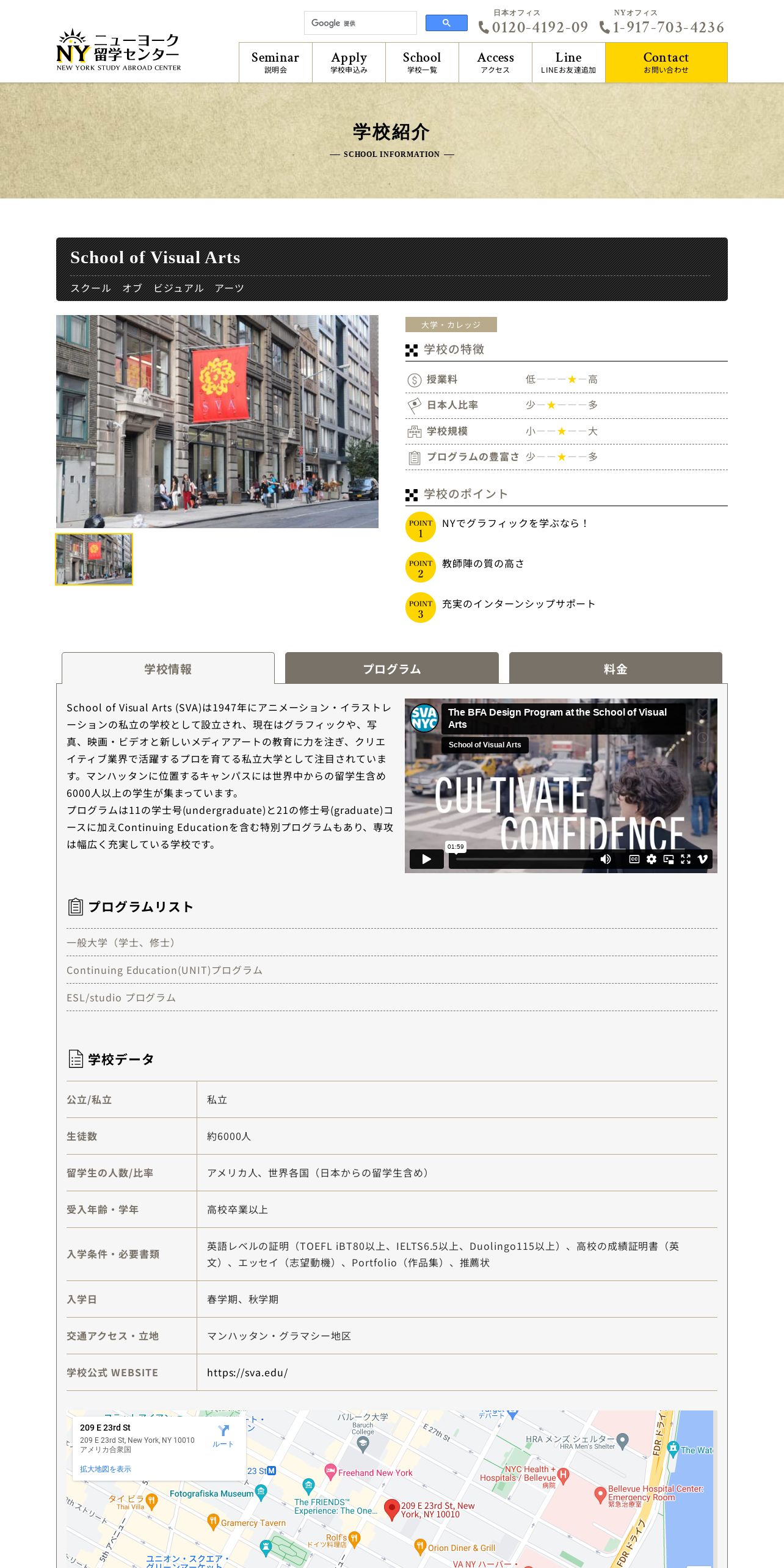This screenshot has width=784, height=1568.
Task: Switch to the 料金 tab
Action: click(x=615, y=669)
